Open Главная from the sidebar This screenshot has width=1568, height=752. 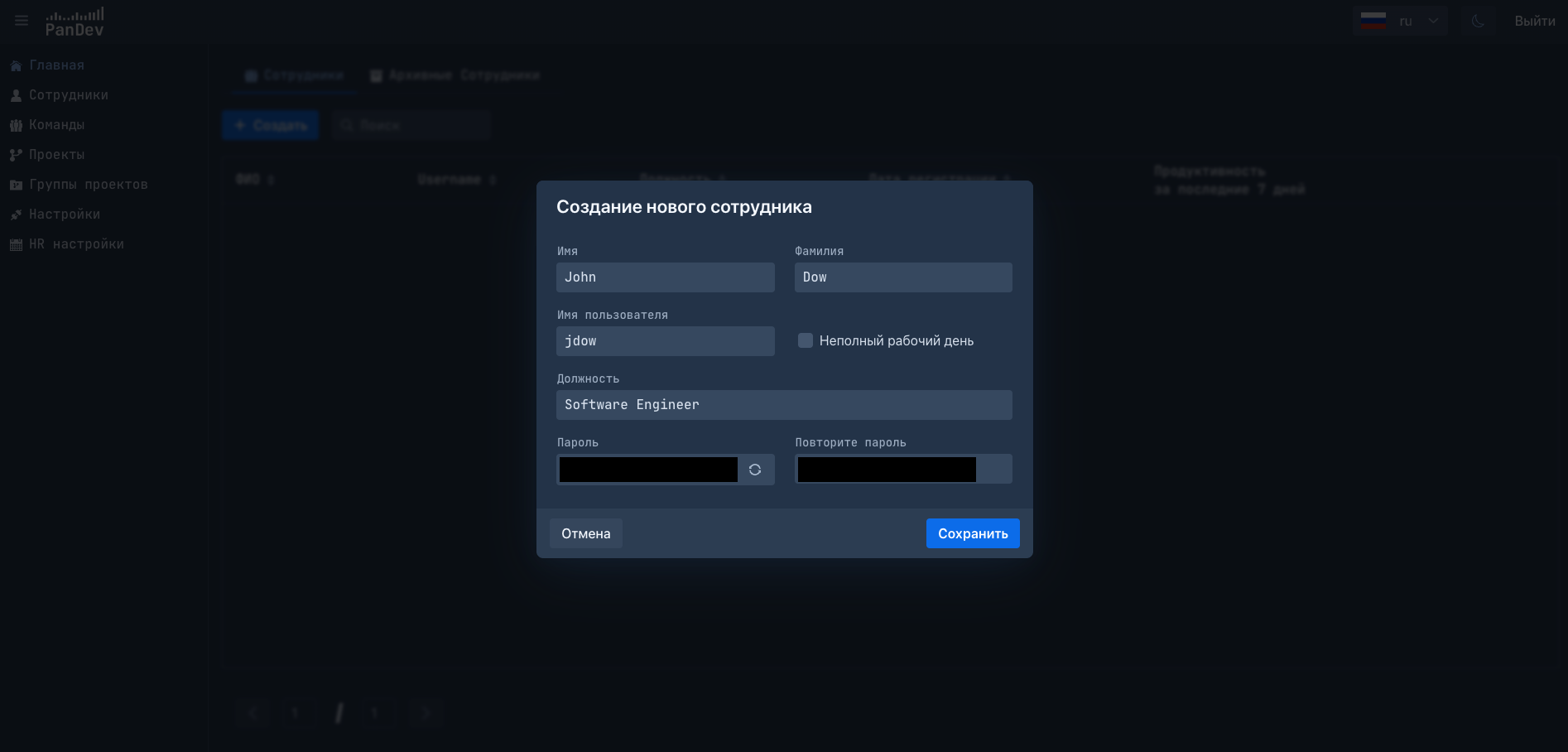(56, 65)
